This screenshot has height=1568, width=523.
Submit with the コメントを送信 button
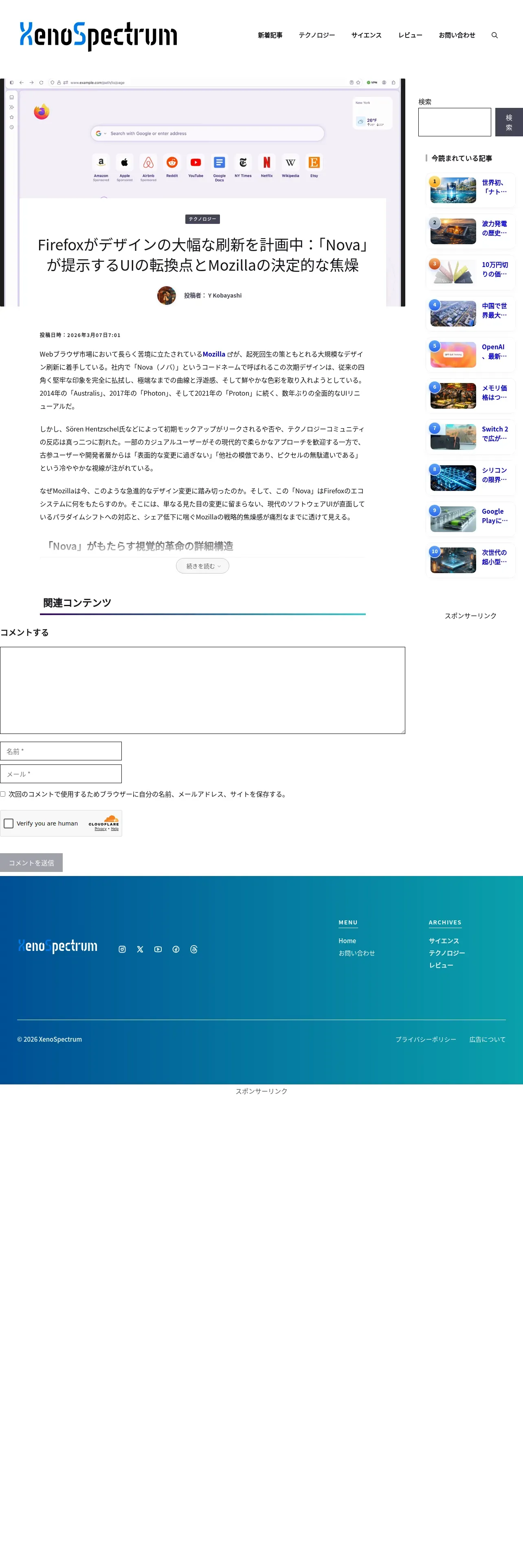click(x=31, y=863)
